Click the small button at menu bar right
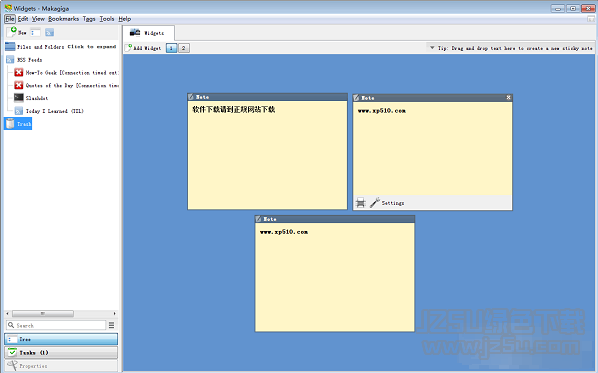Viewport: 598px width, 373px height. pos(591,19)
